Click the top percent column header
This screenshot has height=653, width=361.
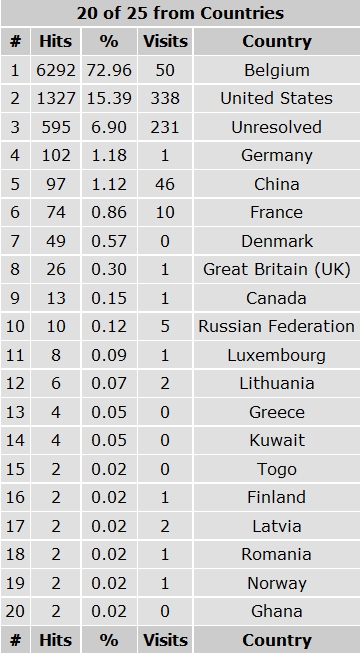pos(109,41)
